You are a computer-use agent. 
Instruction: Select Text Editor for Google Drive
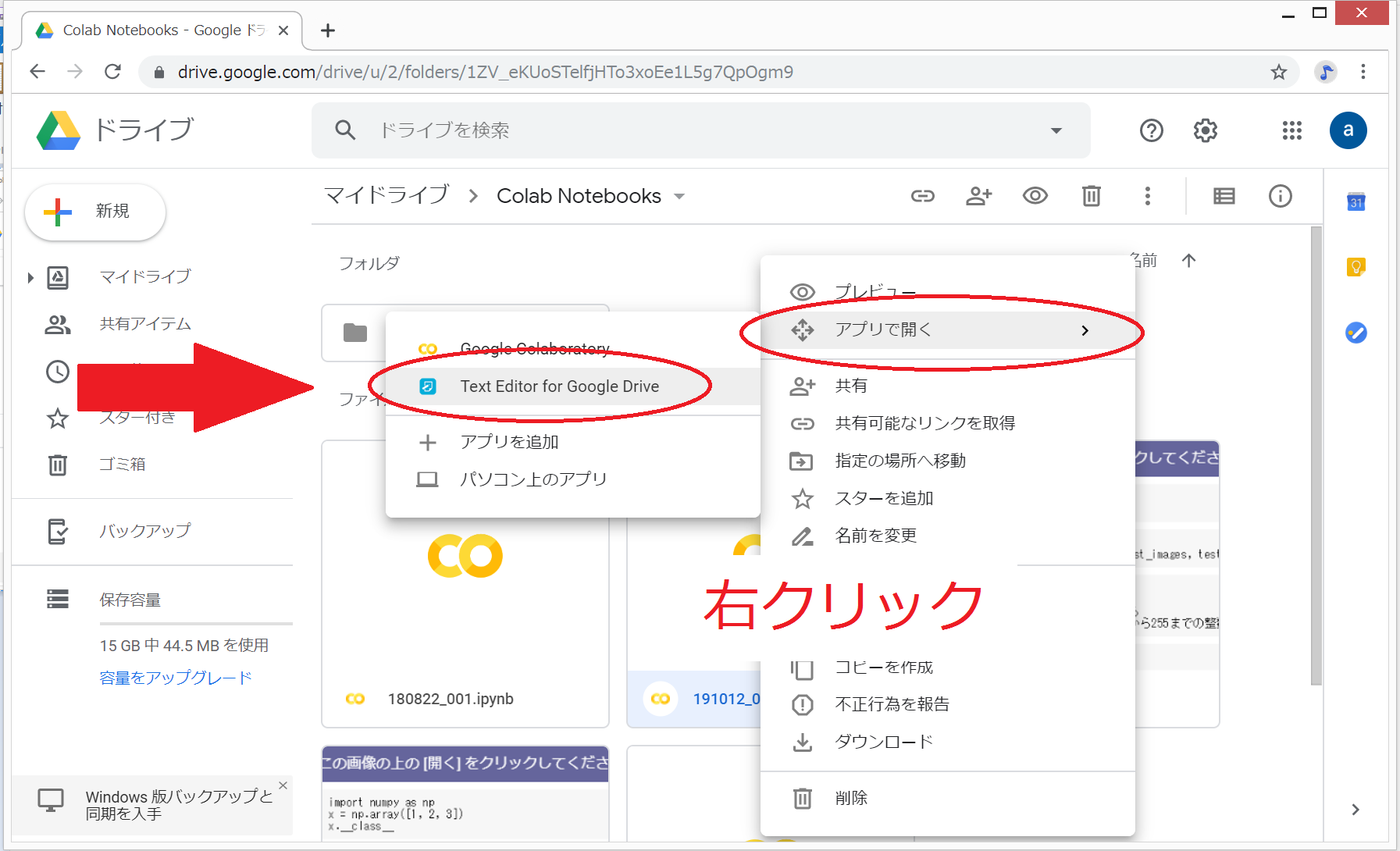(559, 386)
